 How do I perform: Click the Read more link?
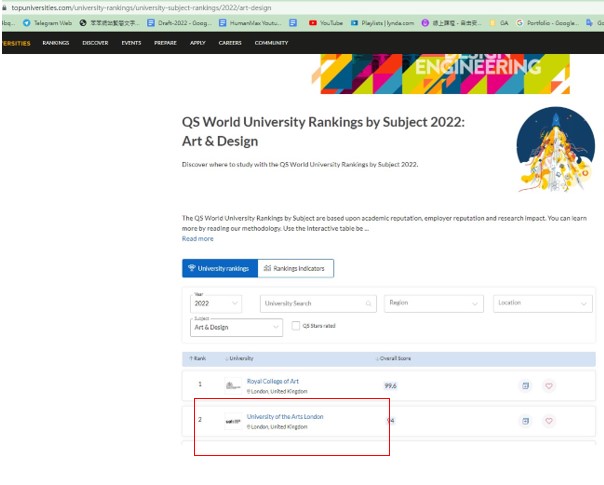(x=198, y=239)
